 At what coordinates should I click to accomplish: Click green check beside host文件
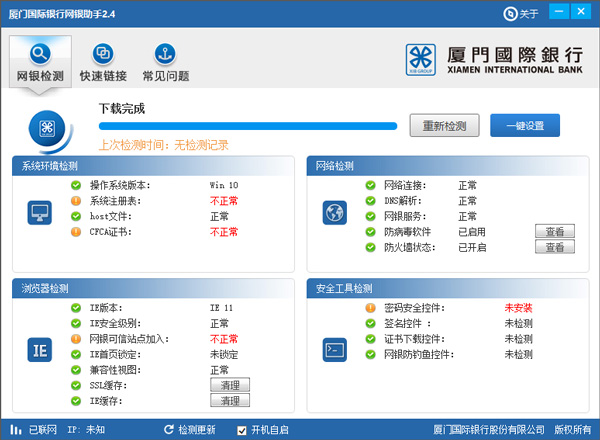pyautogui.click(x=76, y=216)
